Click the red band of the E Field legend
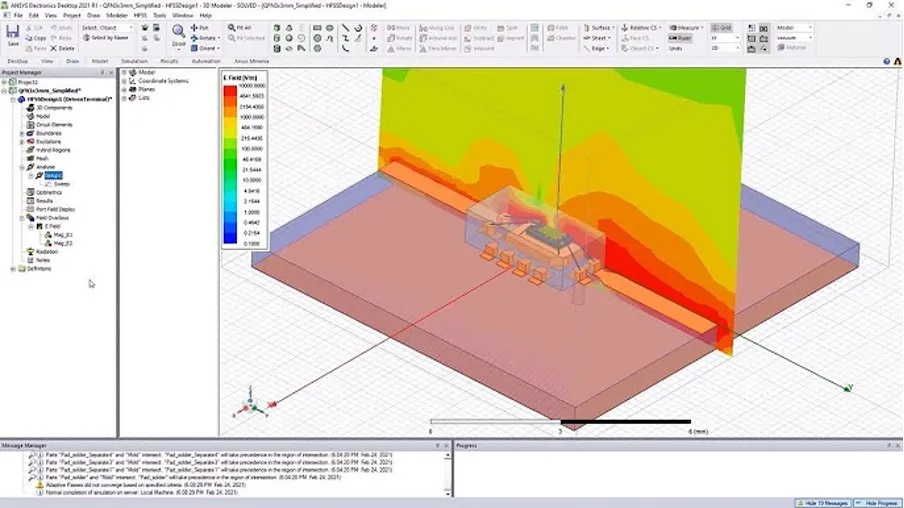The height and width of the screenshot is (508, 904). click(231, 93)
